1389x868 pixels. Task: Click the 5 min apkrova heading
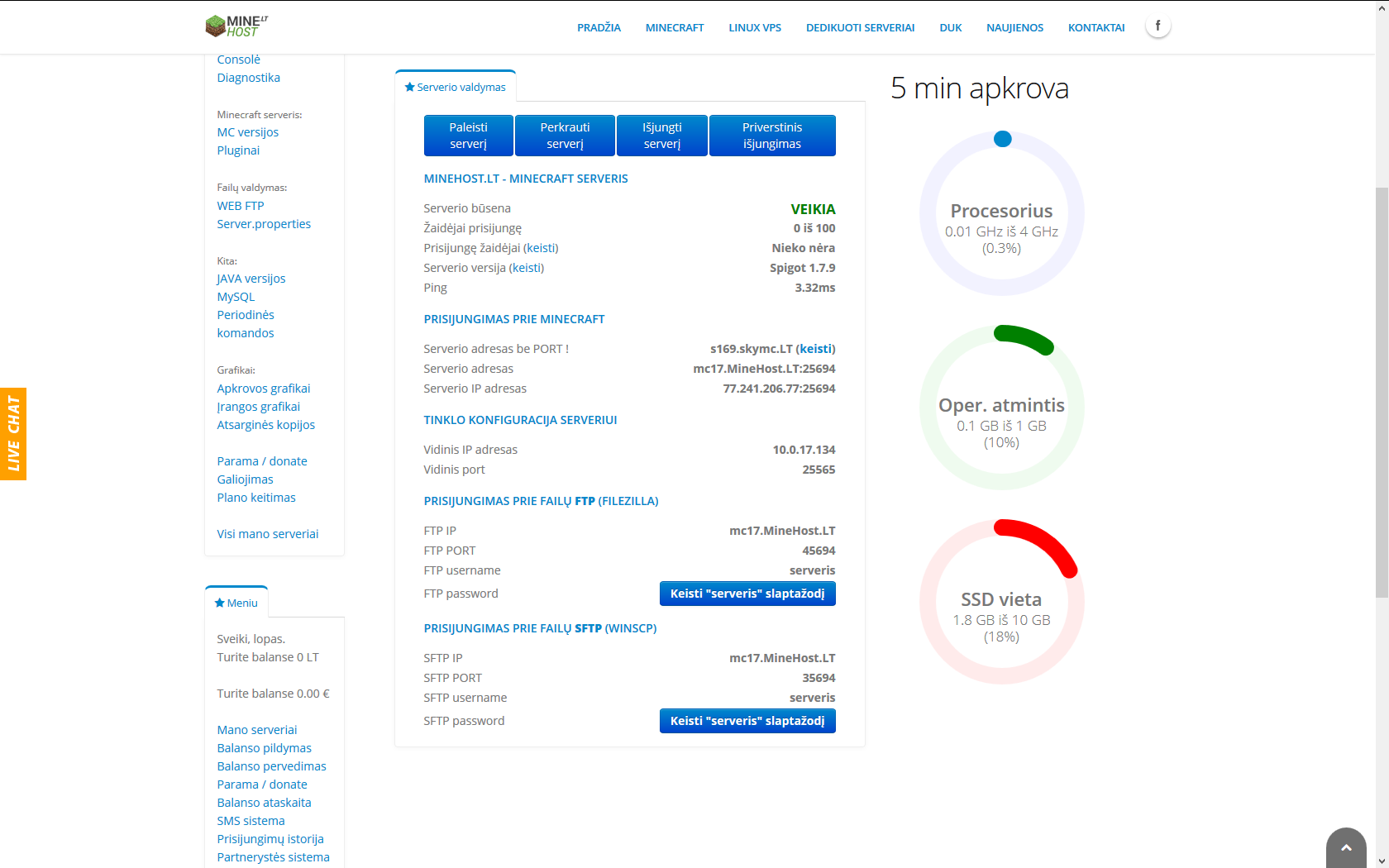pyautogui.click(x=980, y=88)
